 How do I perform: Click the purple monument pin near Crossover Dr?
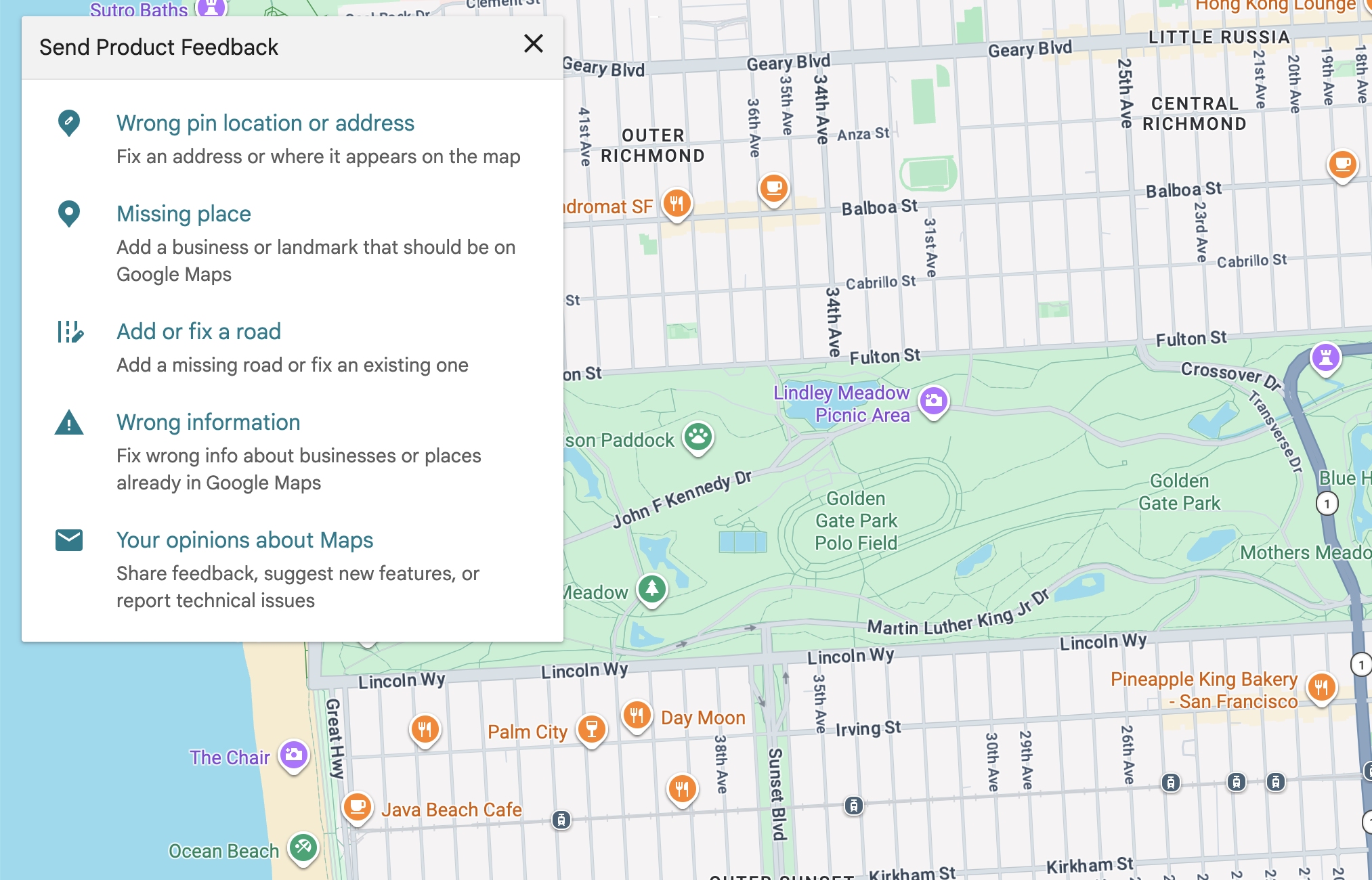coord(1326,358)
